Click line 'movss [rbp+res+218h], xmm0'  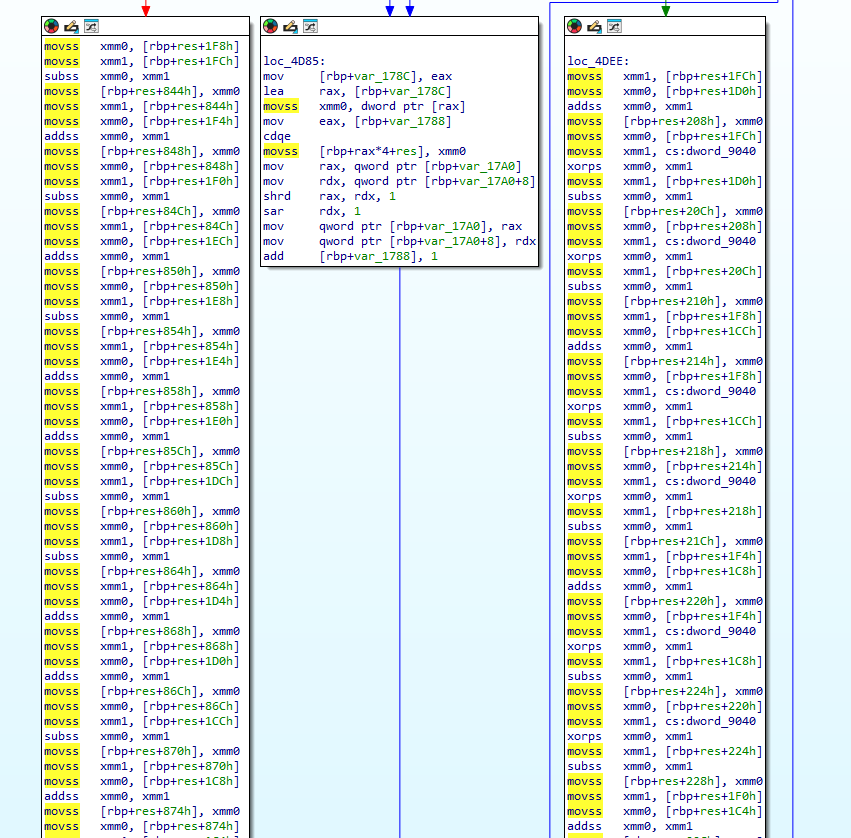pos(665,452)
